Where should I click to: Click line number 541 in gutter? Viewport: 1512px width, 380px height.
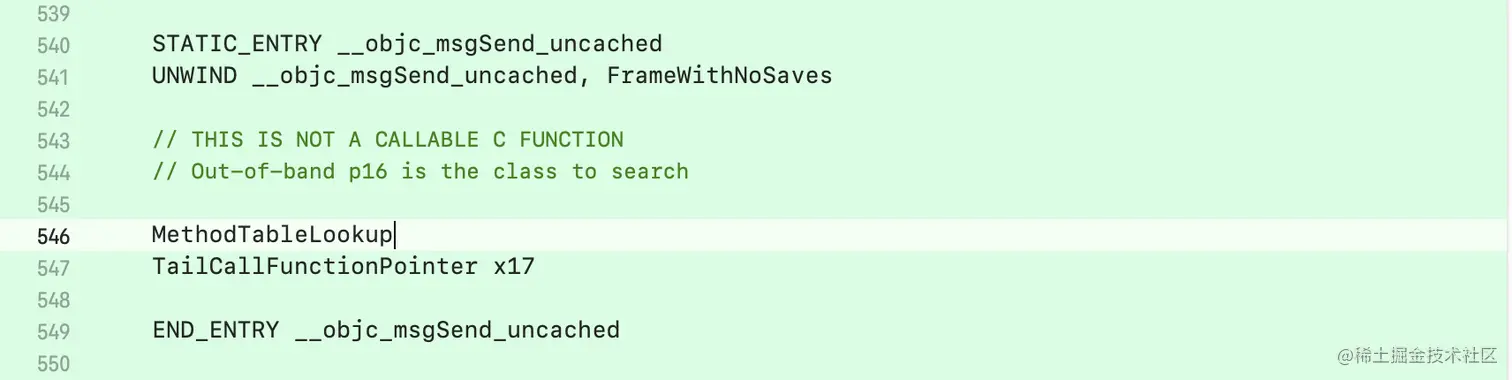[x=53, y=77]
